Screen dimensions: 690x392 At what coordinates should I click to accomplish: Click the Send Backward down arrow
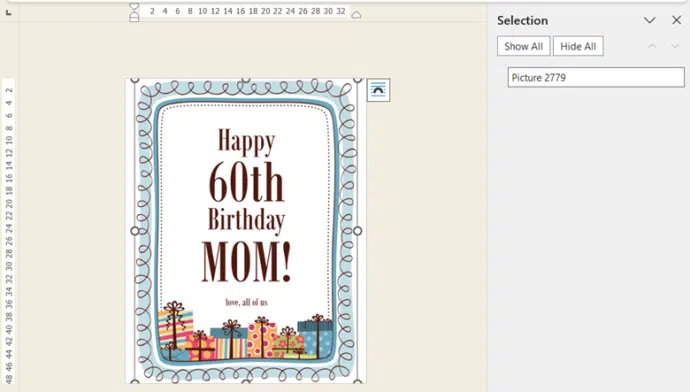pos(675,46)
